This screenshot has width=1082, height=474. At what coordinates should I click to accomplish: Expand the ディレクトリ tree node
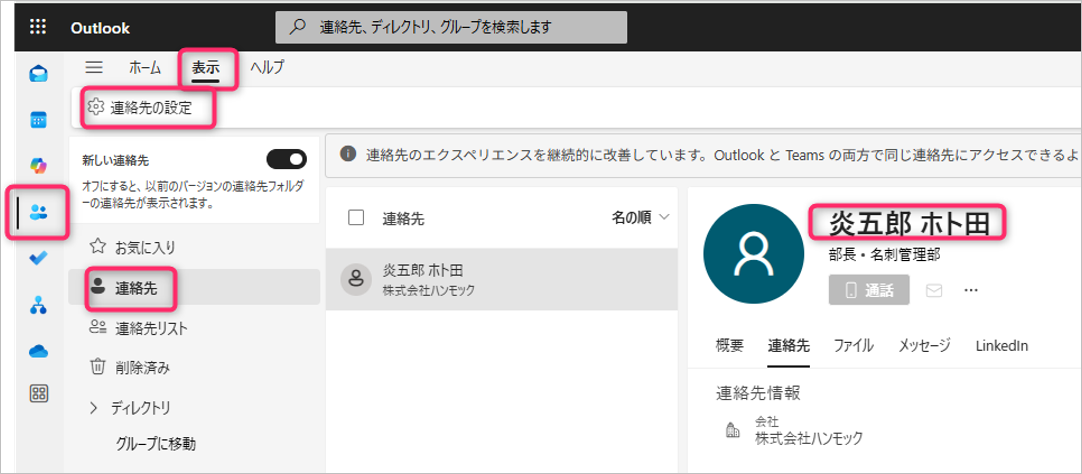click(x=95, y=407)
